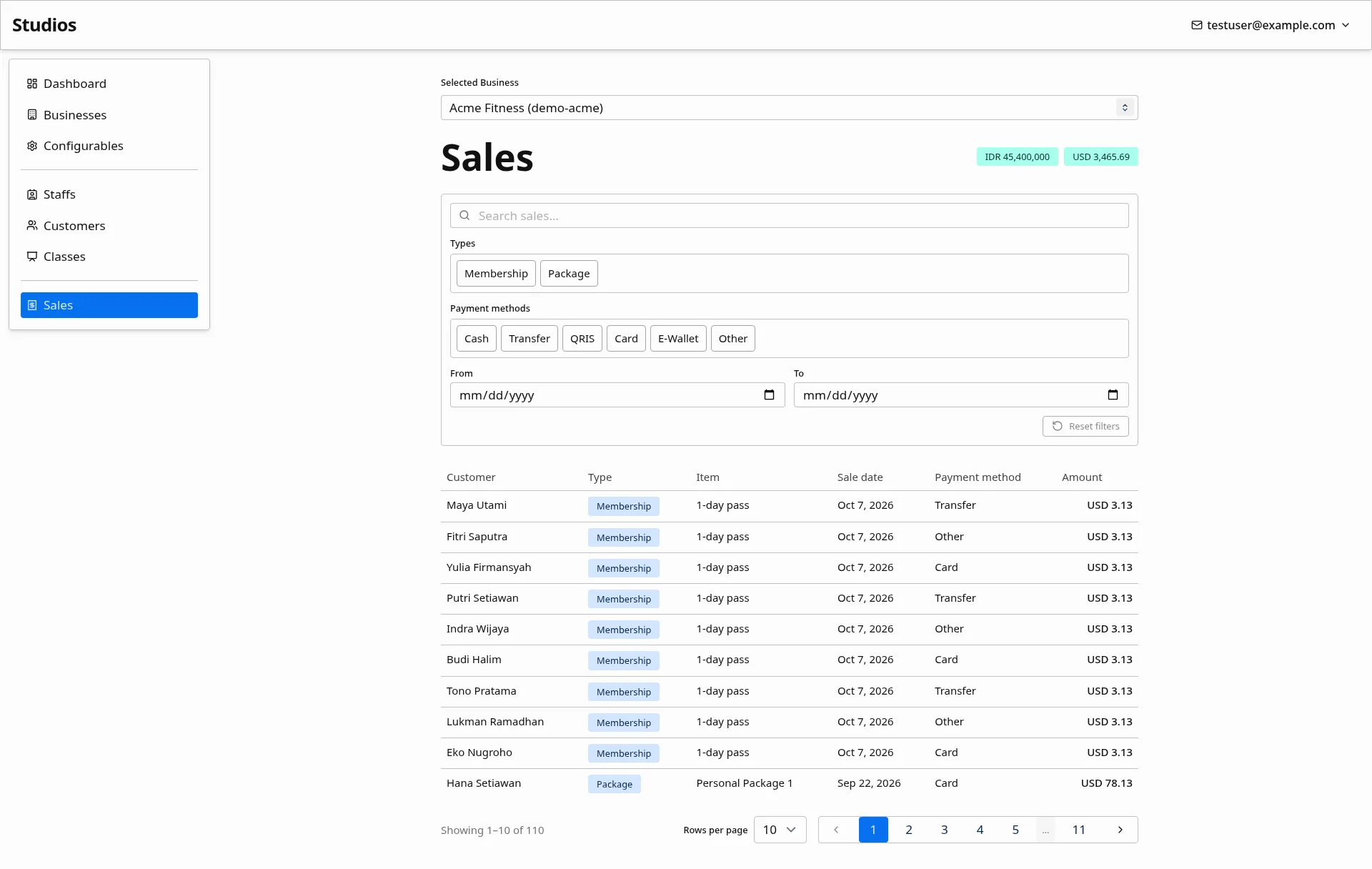Click the Search sales input field
This screenshot has height=869, width=1372.
tap(789, 216)
